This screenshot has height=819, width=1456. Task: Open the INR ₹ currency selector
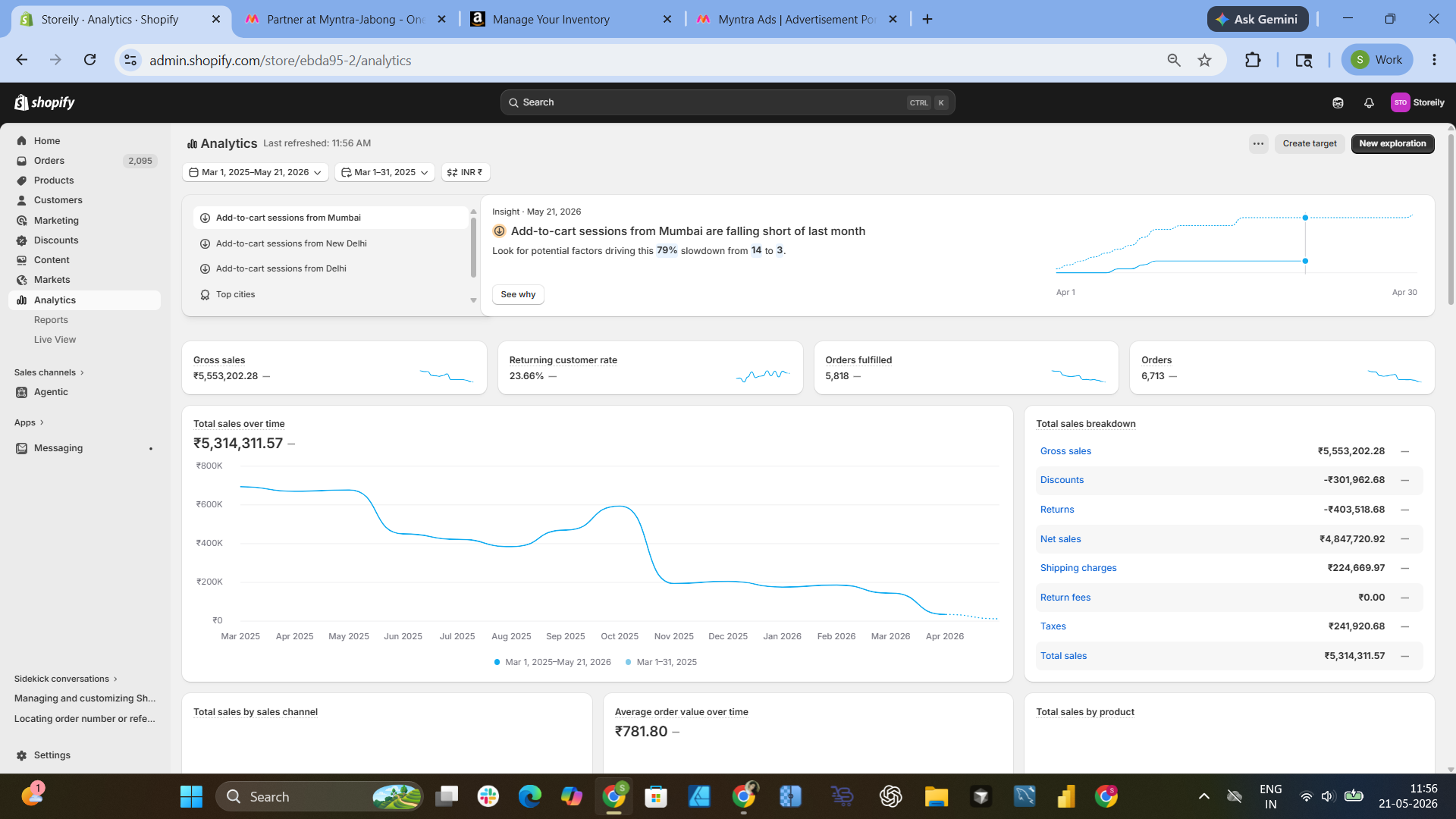pyautogui.click(x=466, y=172)
